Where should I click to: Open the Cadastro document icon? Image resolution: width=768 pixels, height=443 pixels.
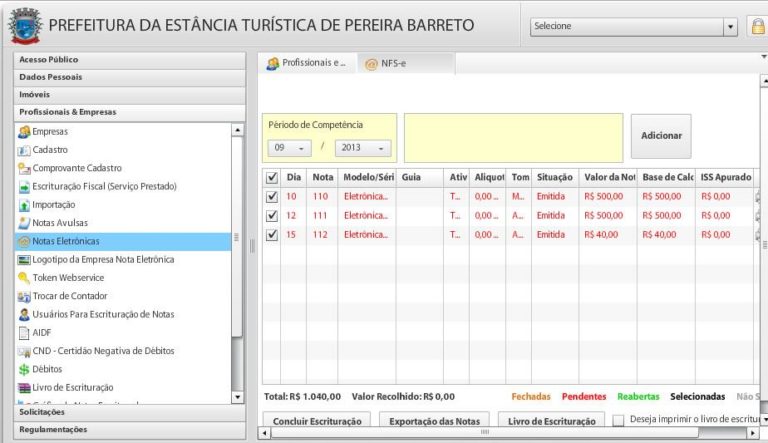pyautogui.click(x=24, y=149)
